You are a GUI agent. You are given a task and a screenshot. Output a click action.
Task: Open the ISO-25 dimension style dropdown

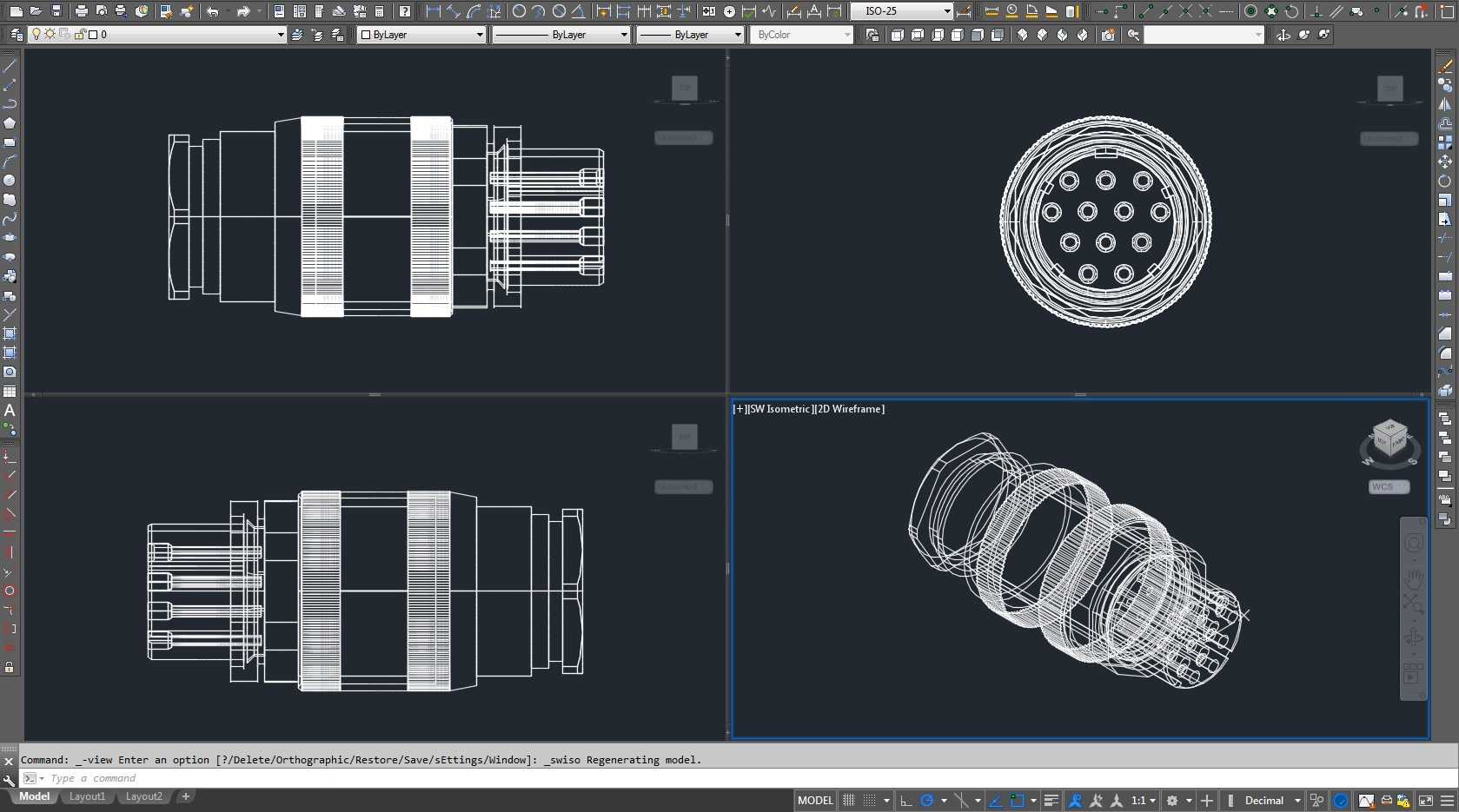902,11
